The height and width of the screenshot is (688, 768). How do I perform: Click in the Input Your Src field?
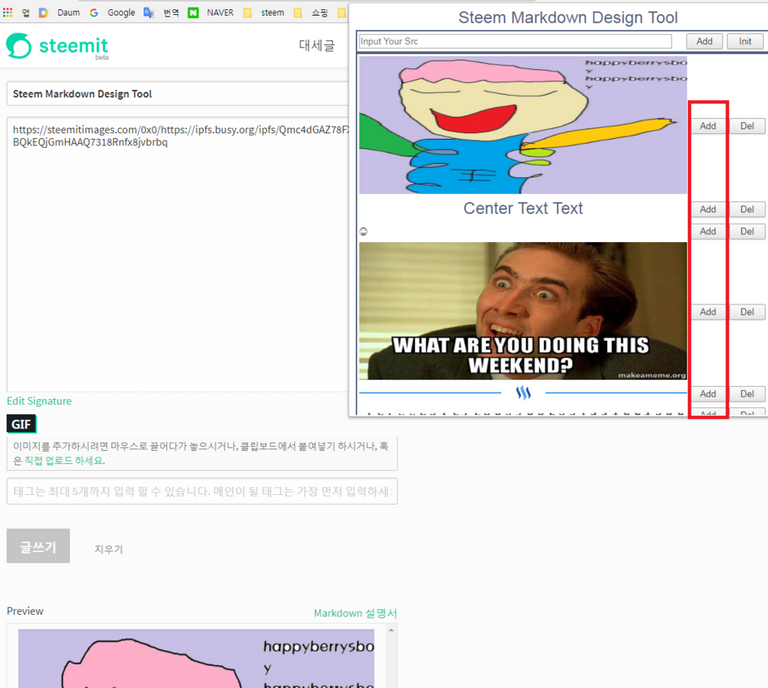(x=515, y=42)
